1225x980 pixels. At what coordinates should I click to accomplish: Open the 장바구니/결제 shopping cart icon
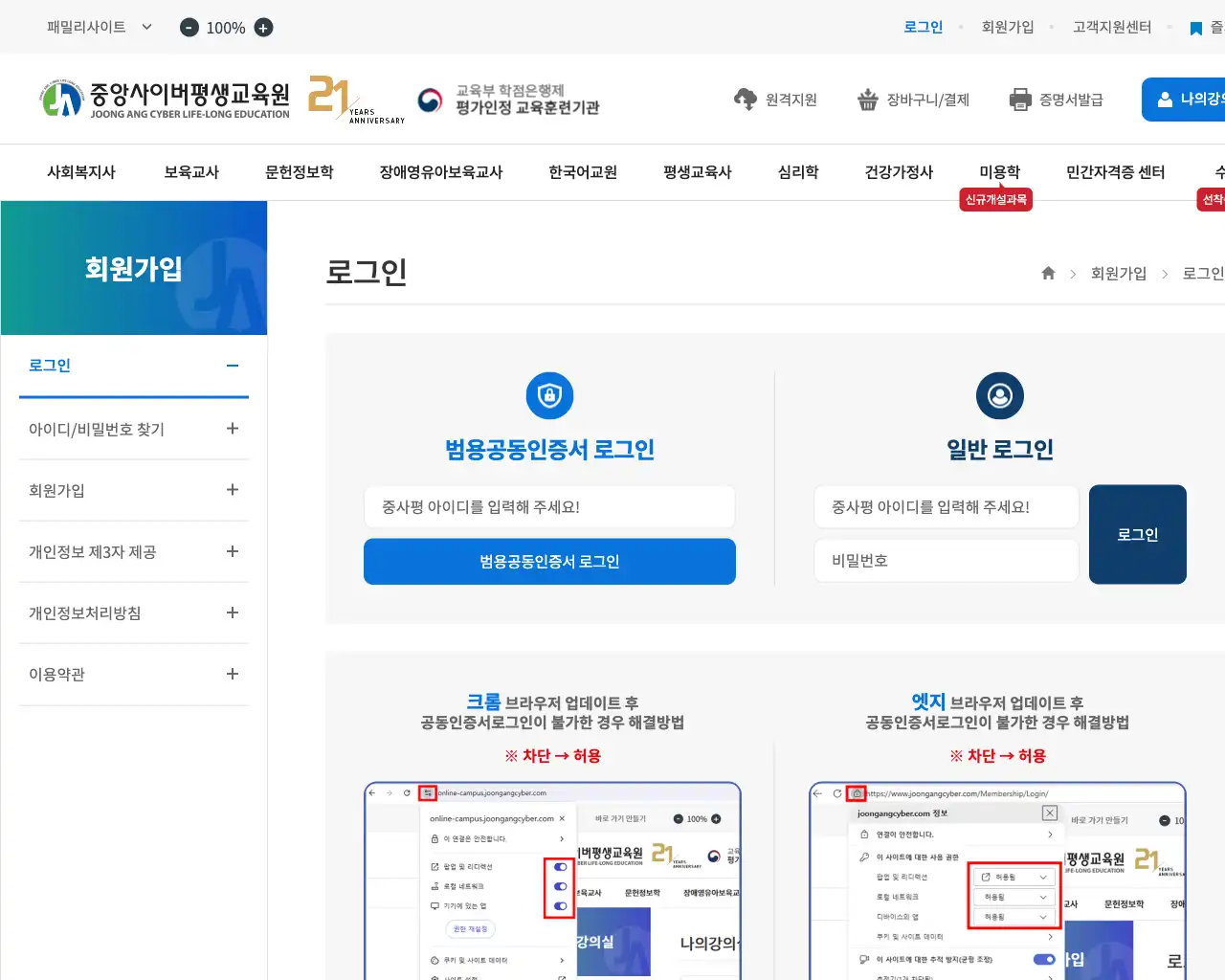click(x=867, y=99)
